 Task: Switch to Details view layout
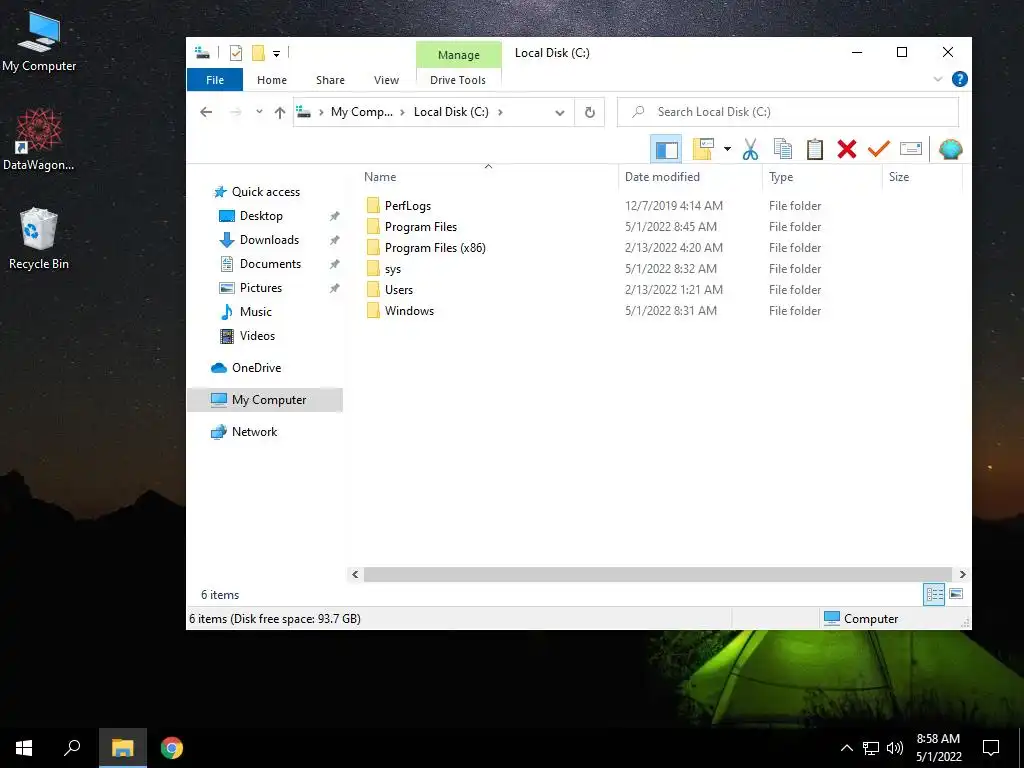[934, 594]
